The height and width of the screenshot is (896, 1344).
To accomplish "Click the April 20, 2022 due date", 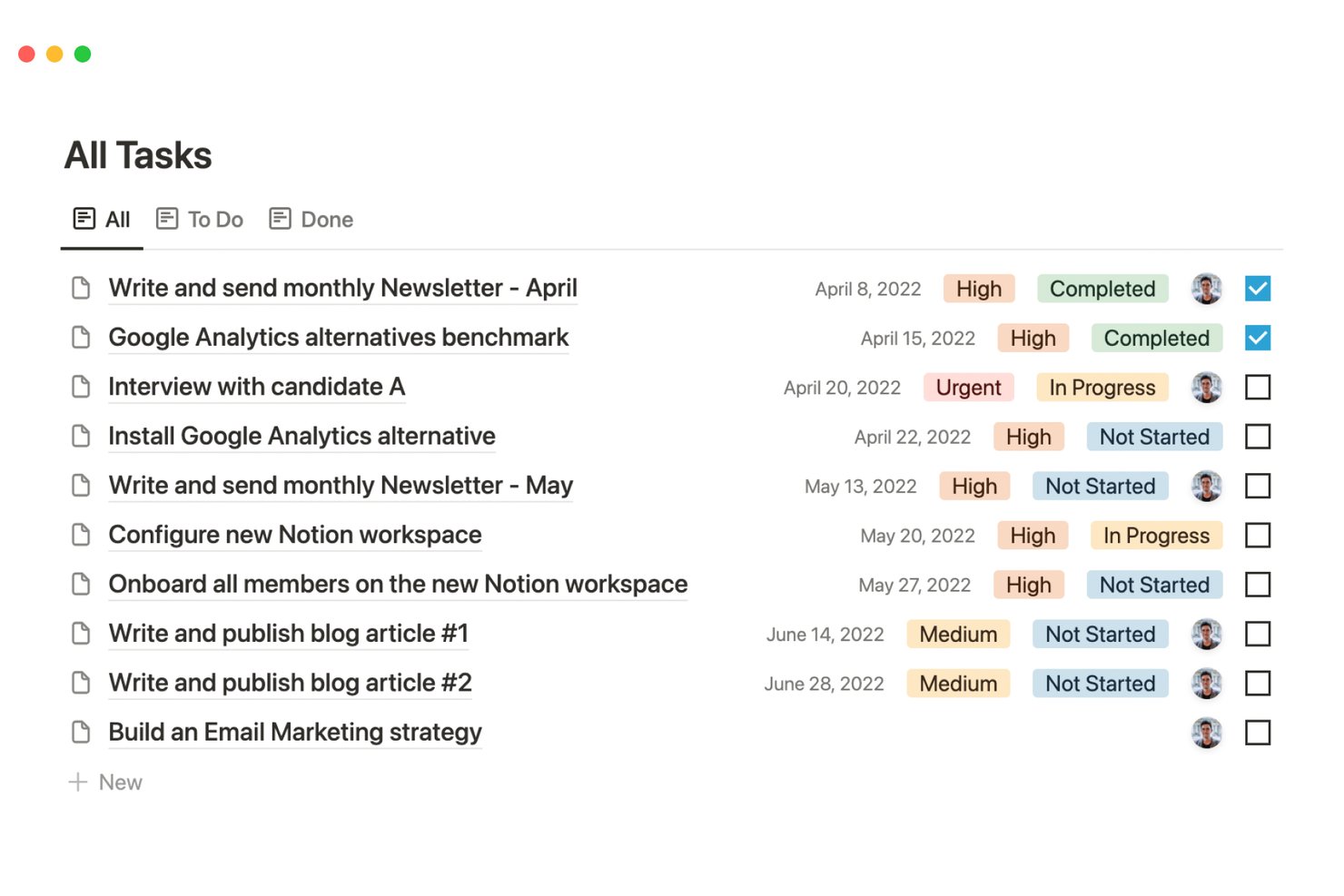I will (x=843, y=388).
